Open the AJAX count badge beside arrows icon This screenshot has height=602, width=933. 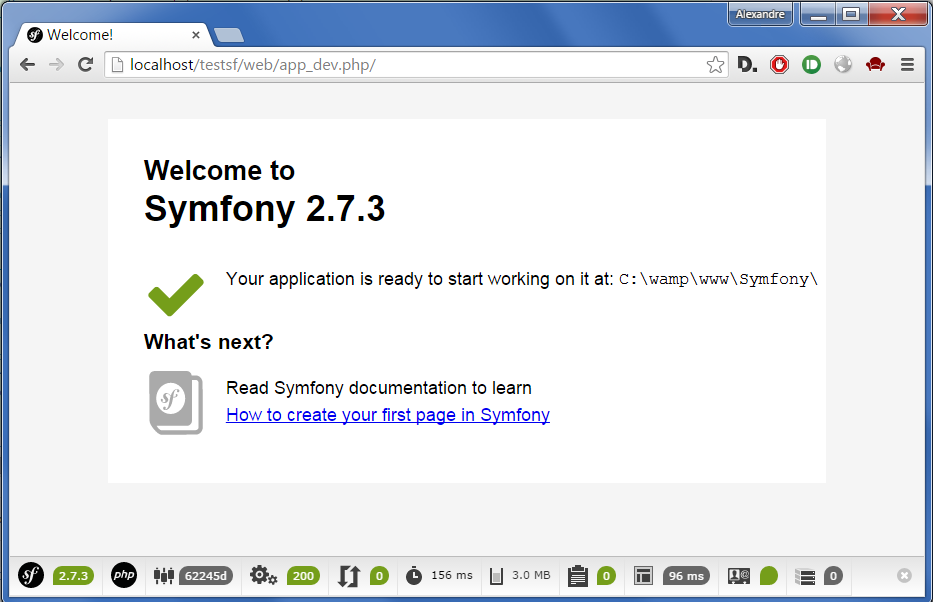coord(379,576)
